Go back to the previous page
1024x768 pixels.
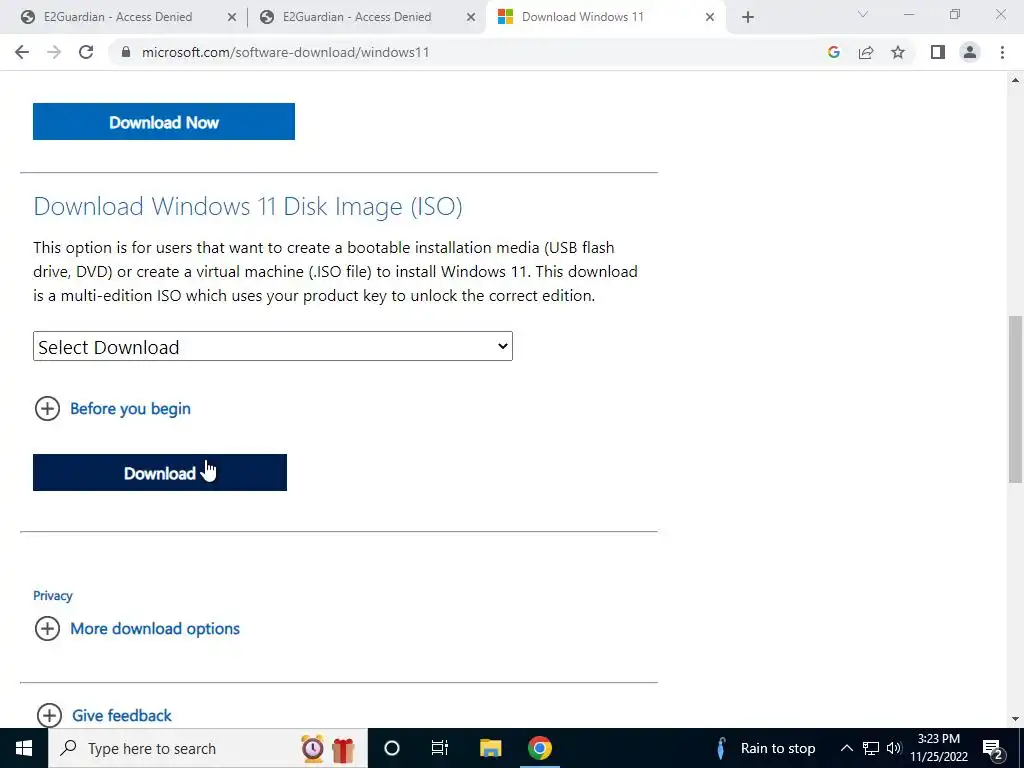22,52
